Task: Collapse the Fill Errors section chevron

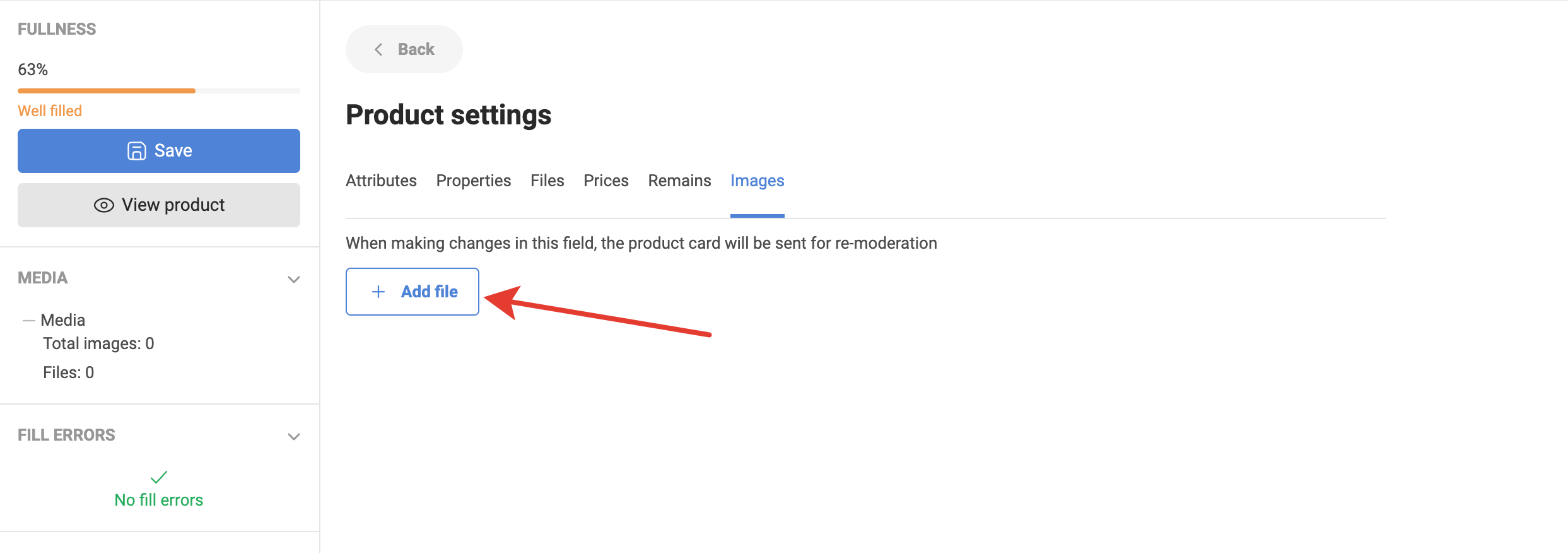Action: pyautogui.click(x=293, y=436)
